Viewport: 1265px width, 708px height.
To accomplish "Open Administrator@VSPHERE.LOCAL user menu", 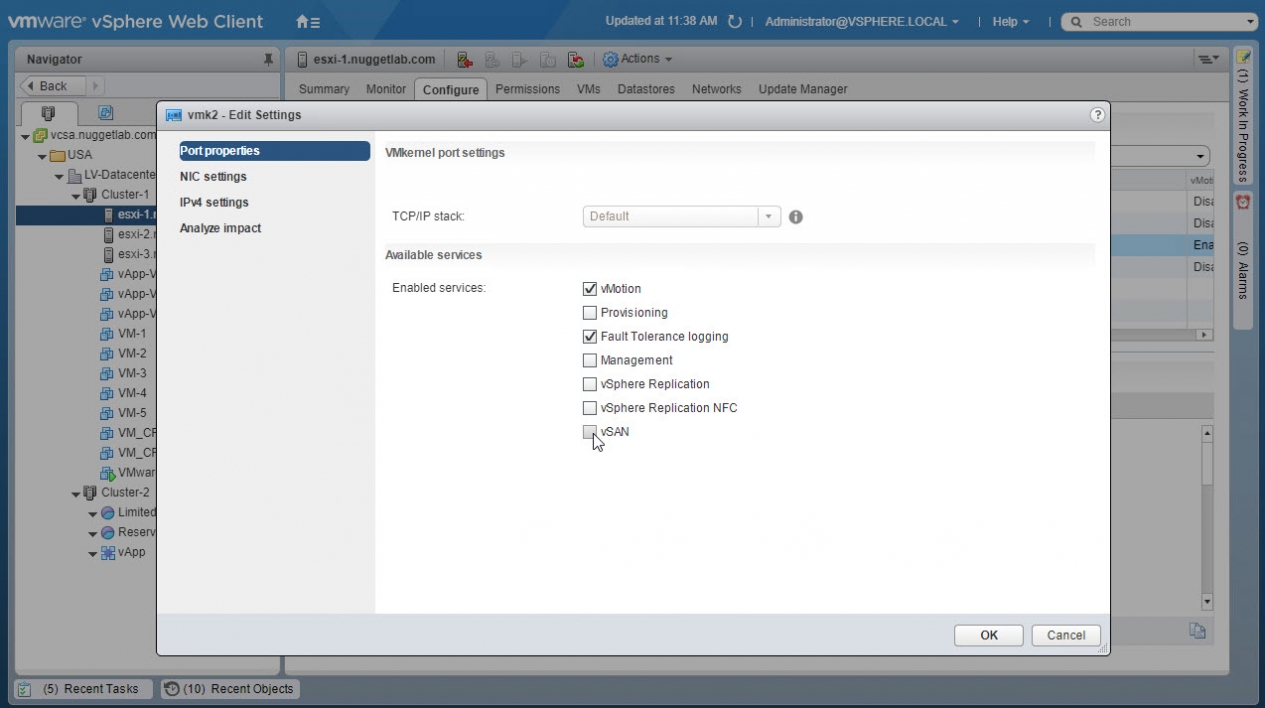I will pyautogui.click(x=861, y=21).
